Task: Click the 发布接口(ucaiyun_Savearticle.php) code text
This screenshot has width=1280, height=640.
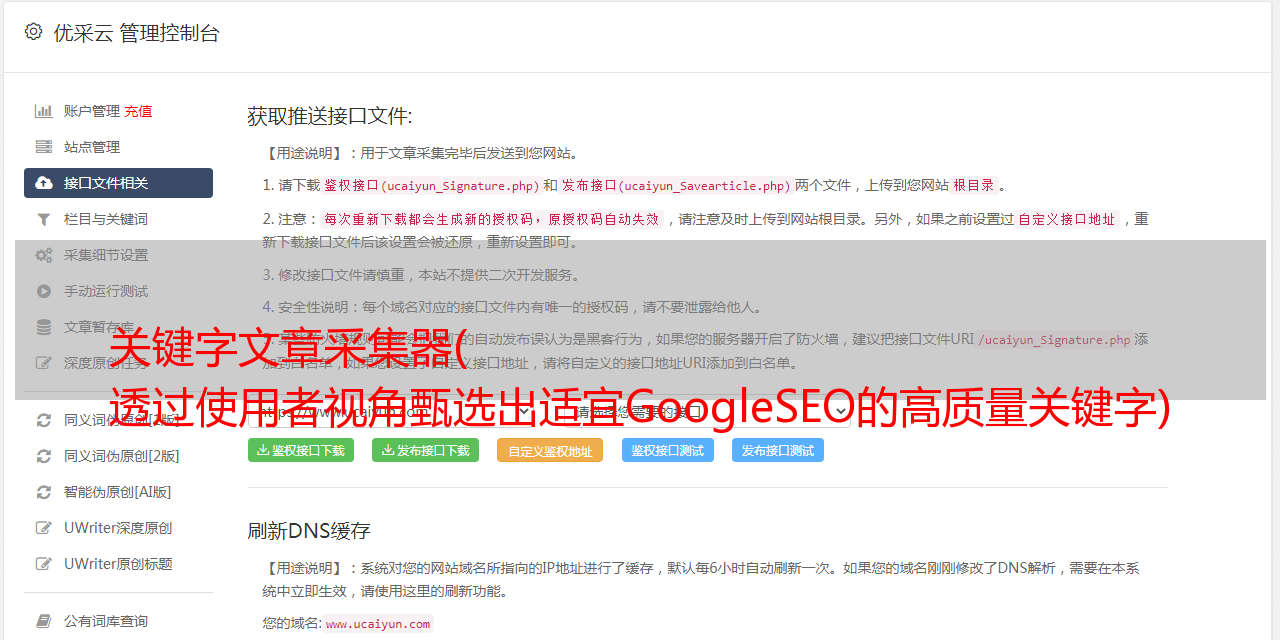Action: [x=676, y=185]
